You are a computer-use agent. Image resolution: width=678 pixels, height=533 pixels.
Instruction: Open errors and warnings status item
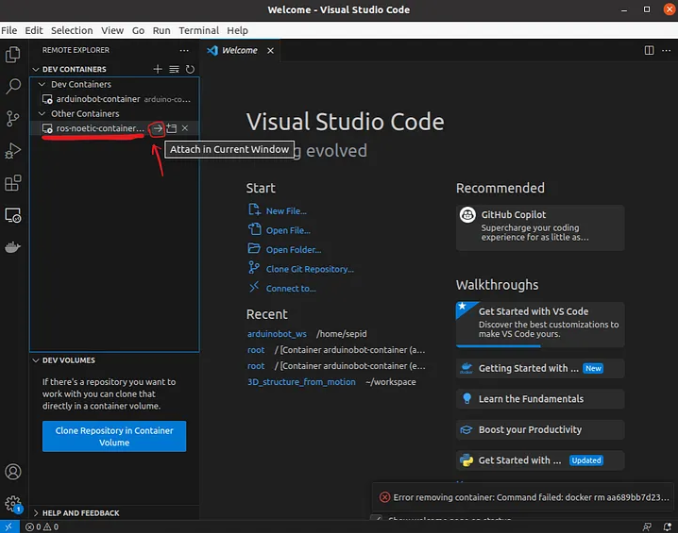click(x=42, y=527)
